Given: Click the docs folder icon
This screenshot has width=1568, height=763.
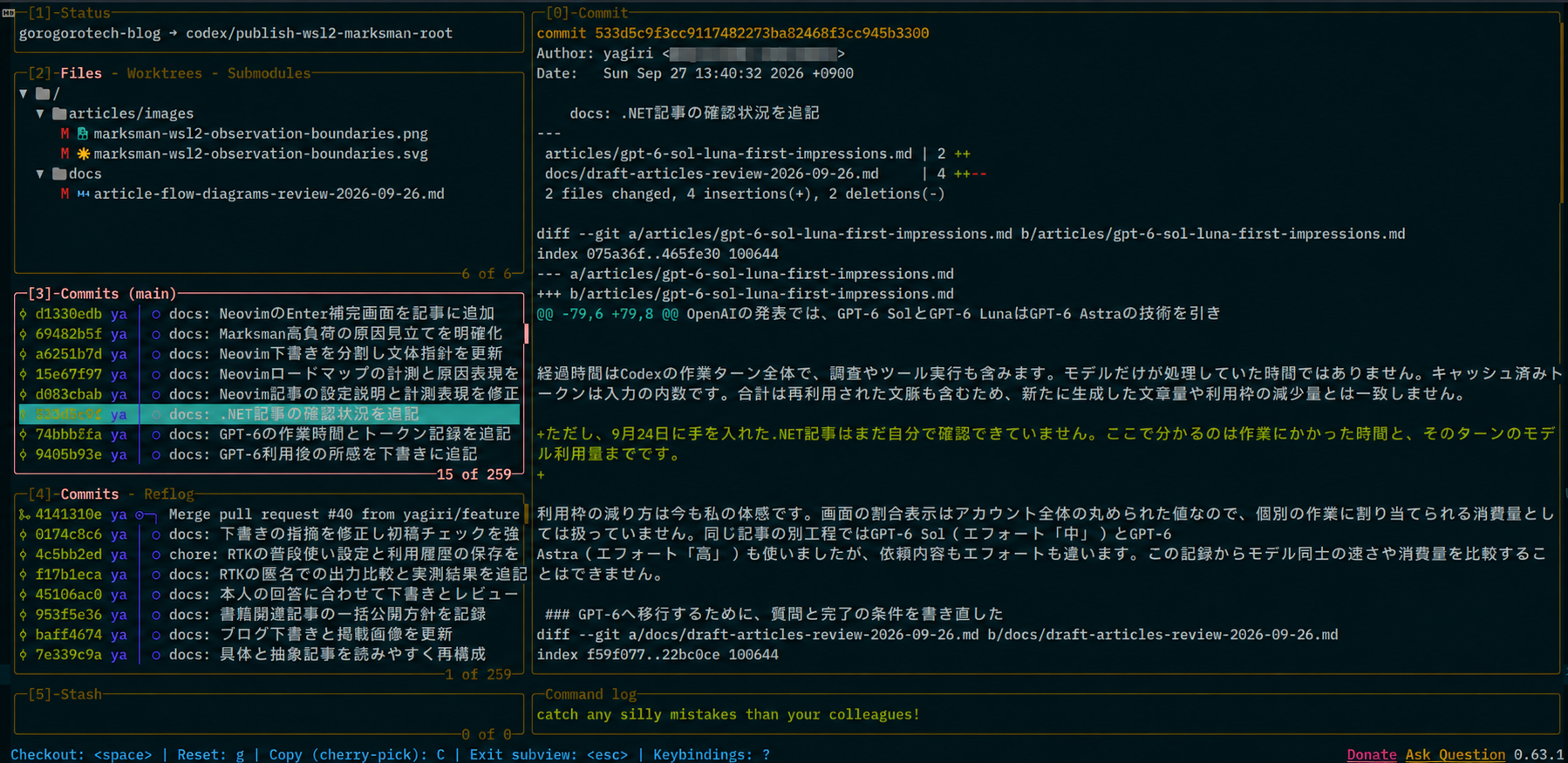Looking at the screenshot, I should click(59, 174).
